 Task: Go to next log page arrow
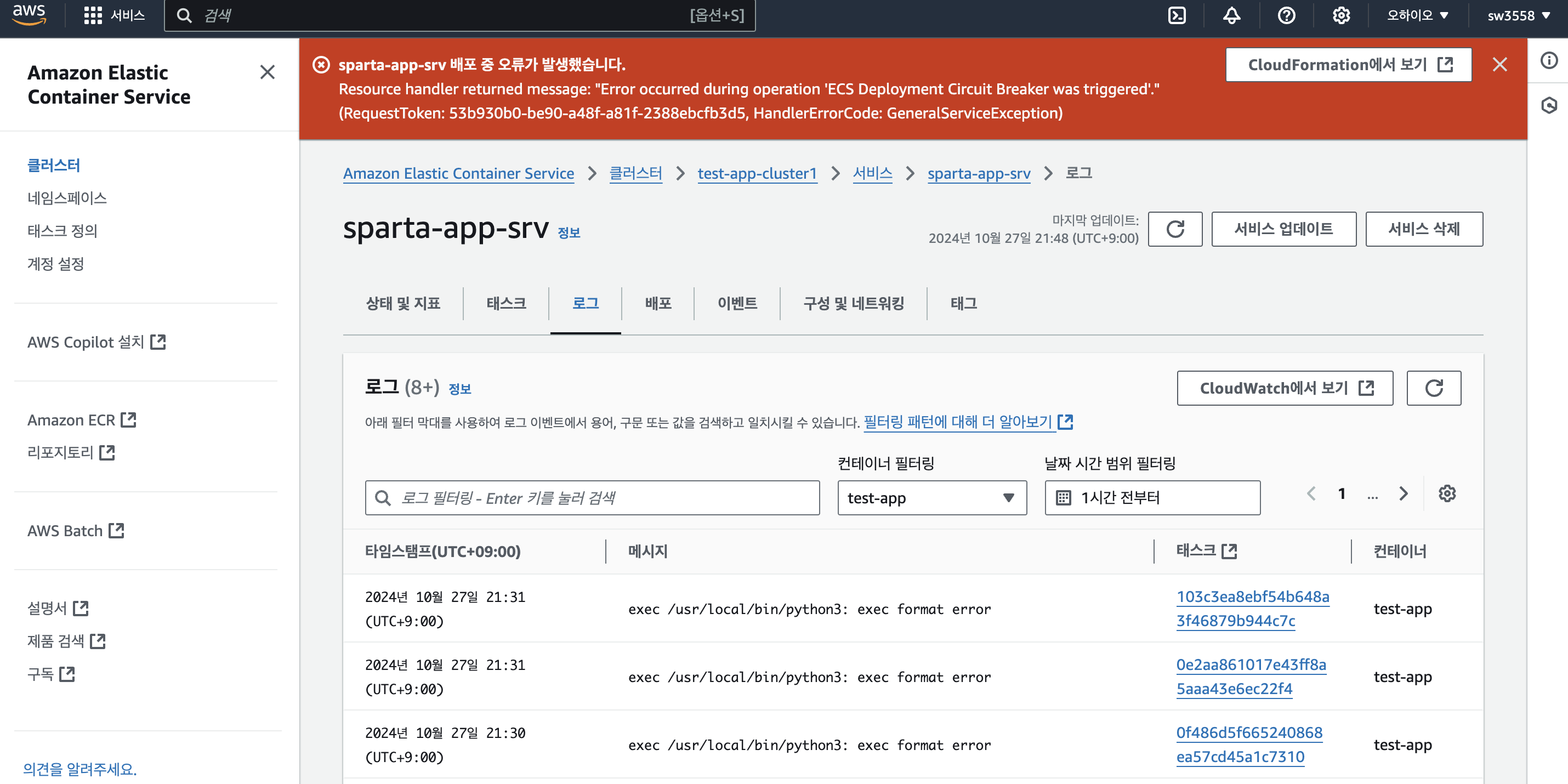click(x=1403, y=493)
